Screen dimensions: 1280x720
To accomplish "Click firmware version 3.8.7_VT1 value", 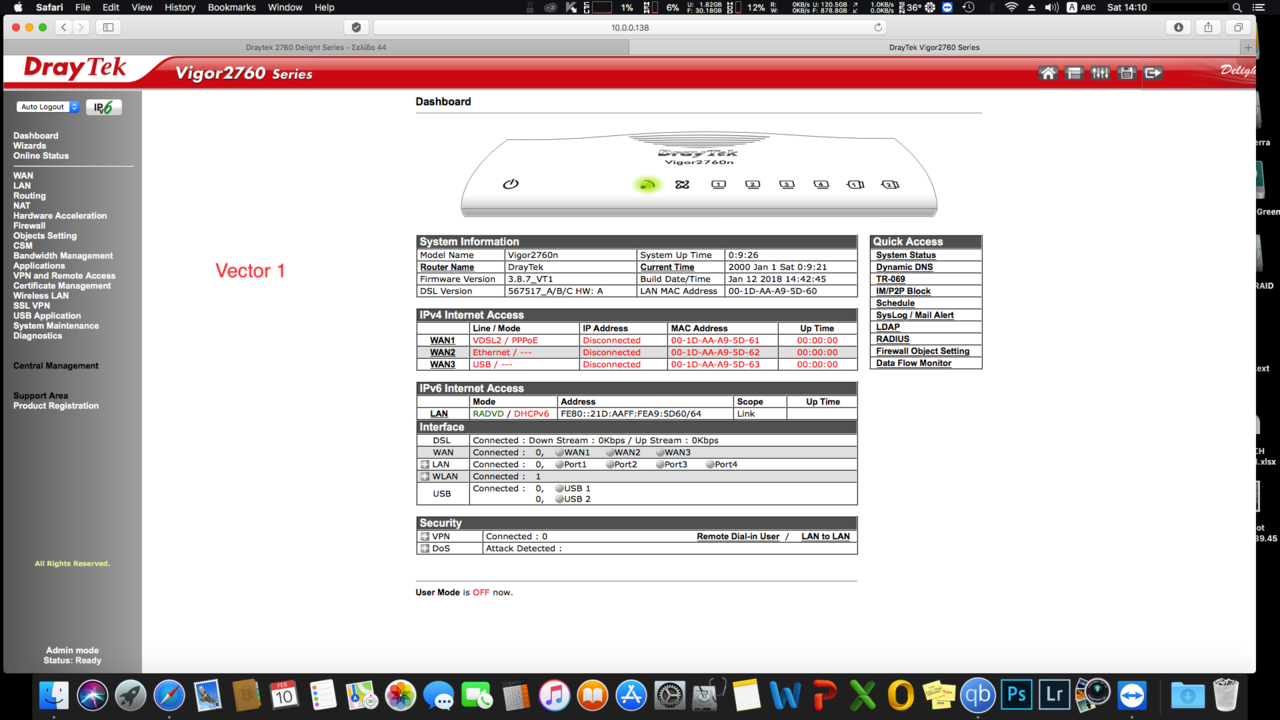I will [530, 279].
